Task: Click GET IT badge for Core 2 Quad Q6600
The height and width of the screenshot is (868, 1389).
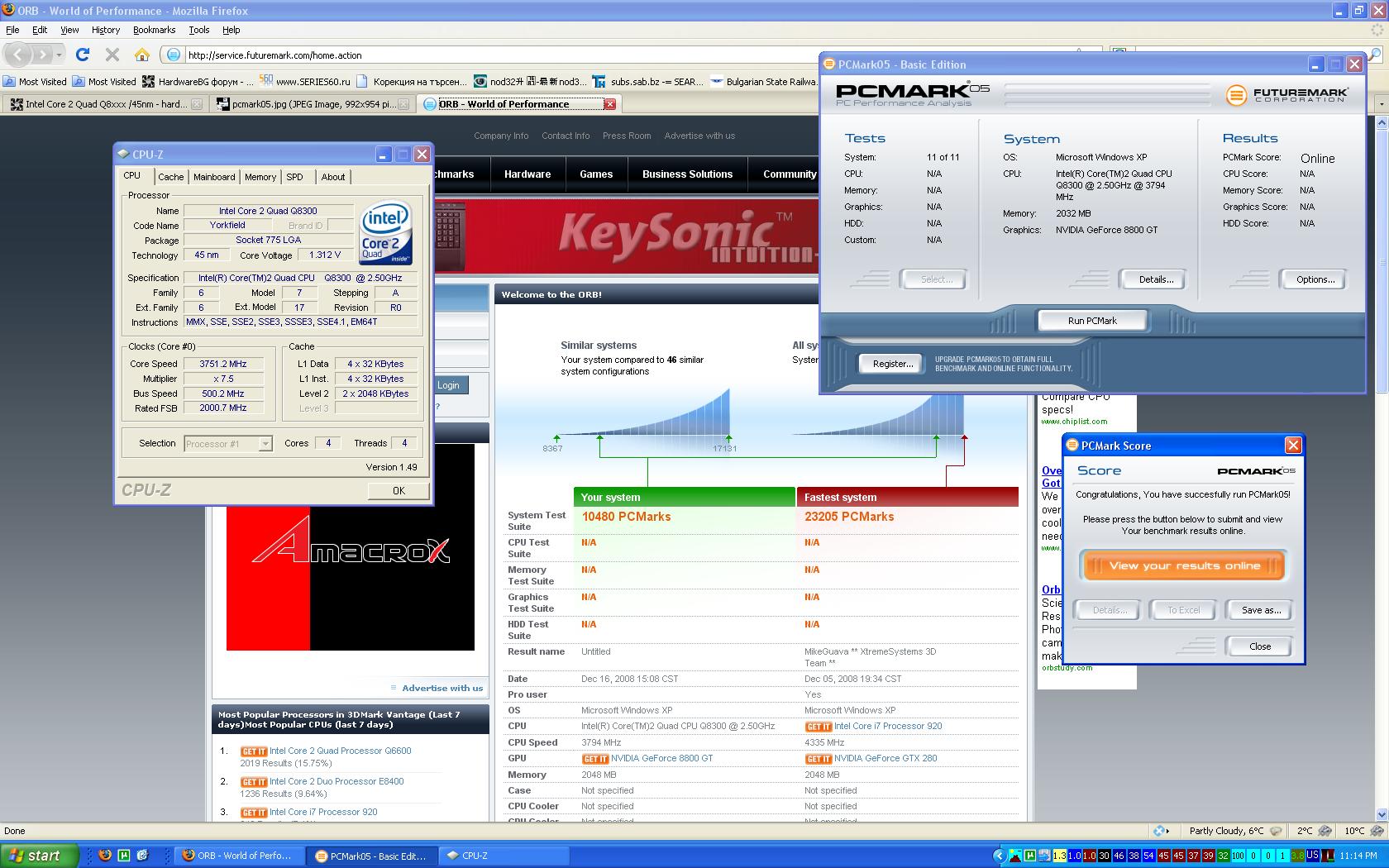Action: (x=253, y=751)
